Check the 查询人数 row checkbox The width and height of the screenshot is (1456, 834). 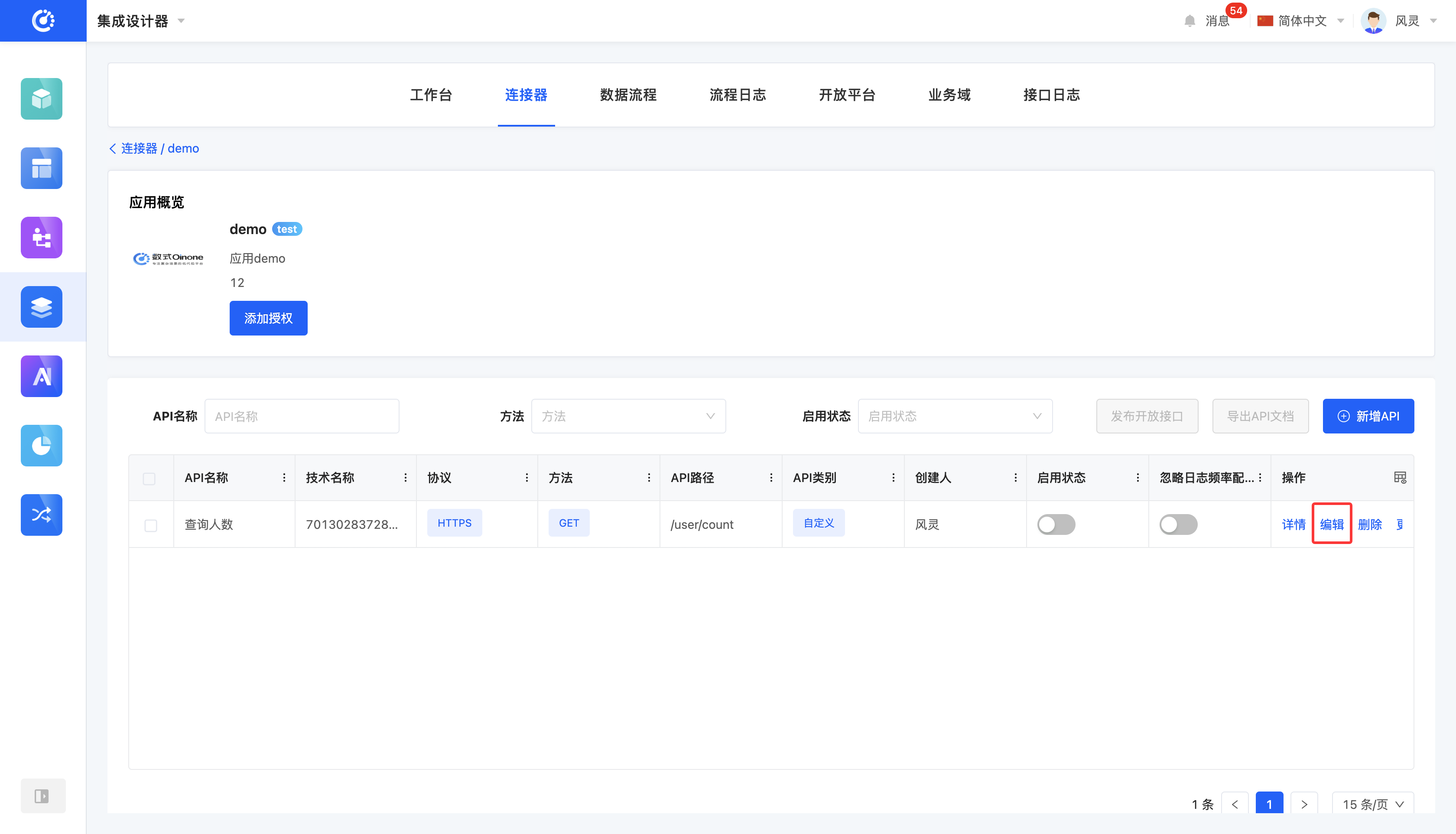tap(150, 525)
